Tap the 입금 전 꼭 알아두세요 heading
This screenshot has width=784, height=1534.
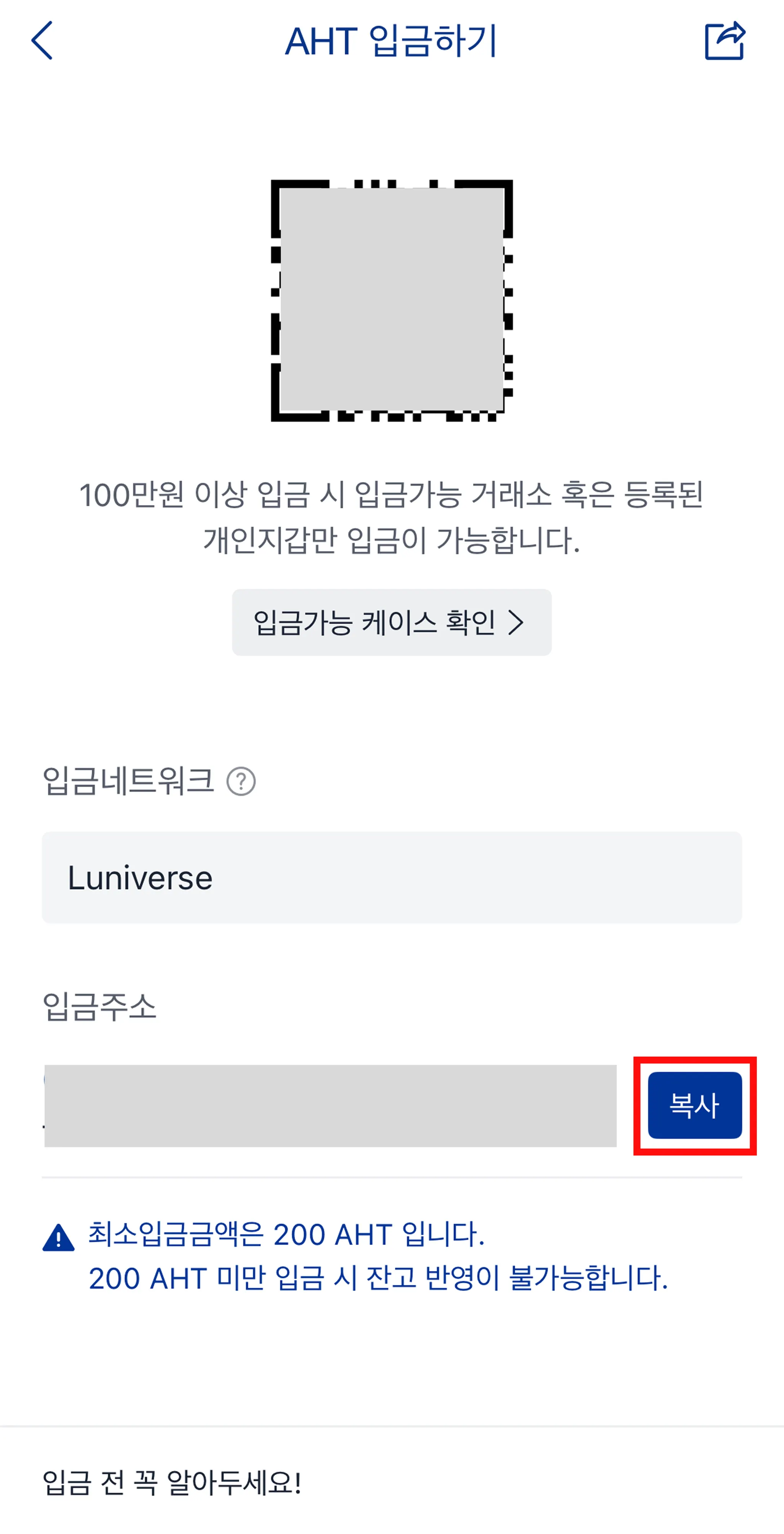[x=172, y=1482]
